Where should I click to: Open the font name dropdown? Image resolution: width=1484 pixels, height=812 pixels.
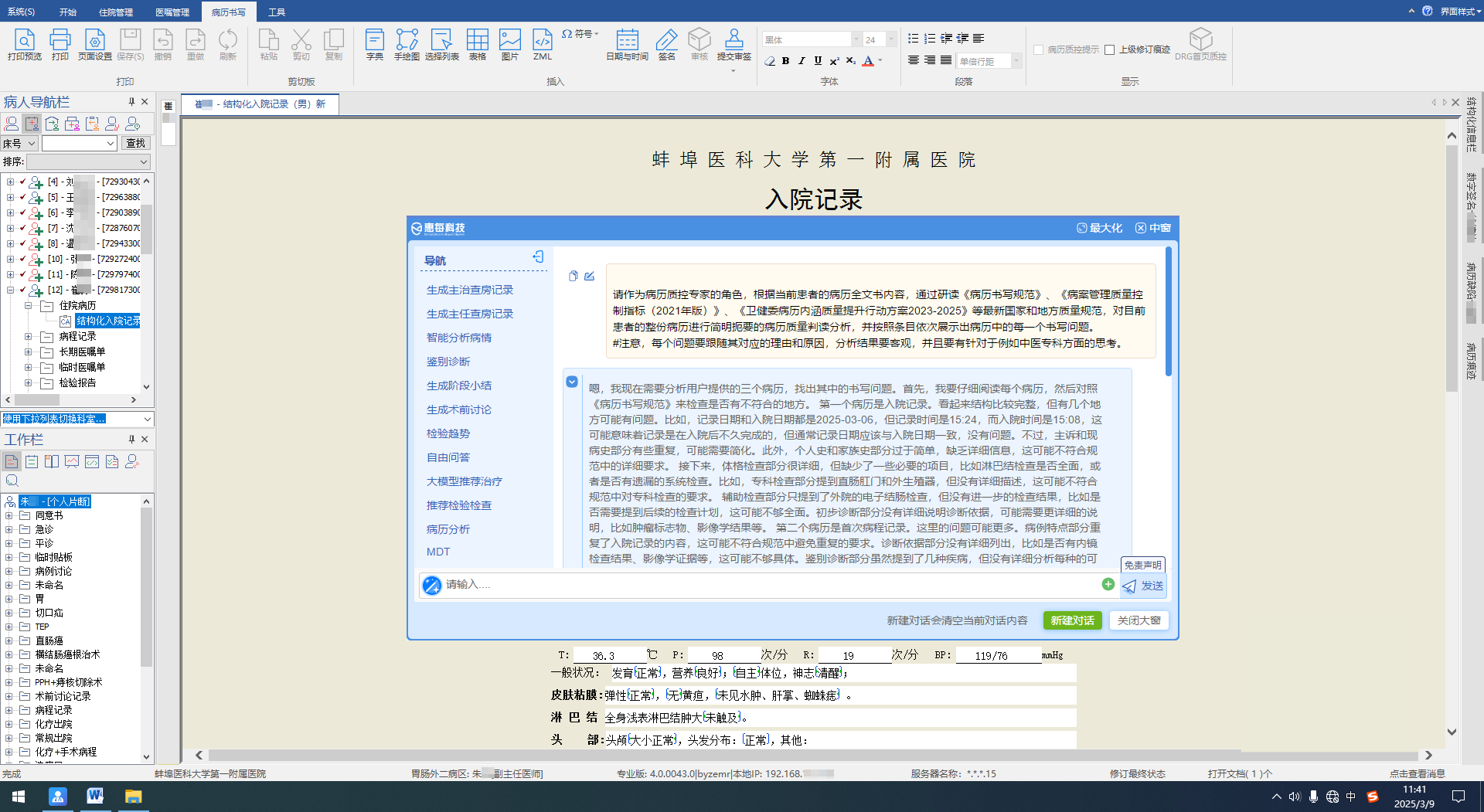tap(856, 39)
